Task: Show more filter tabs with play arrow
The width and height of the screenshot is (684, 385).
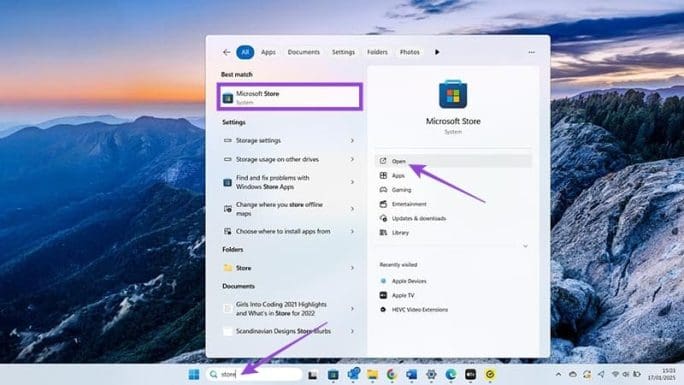Action: [437, 52]
